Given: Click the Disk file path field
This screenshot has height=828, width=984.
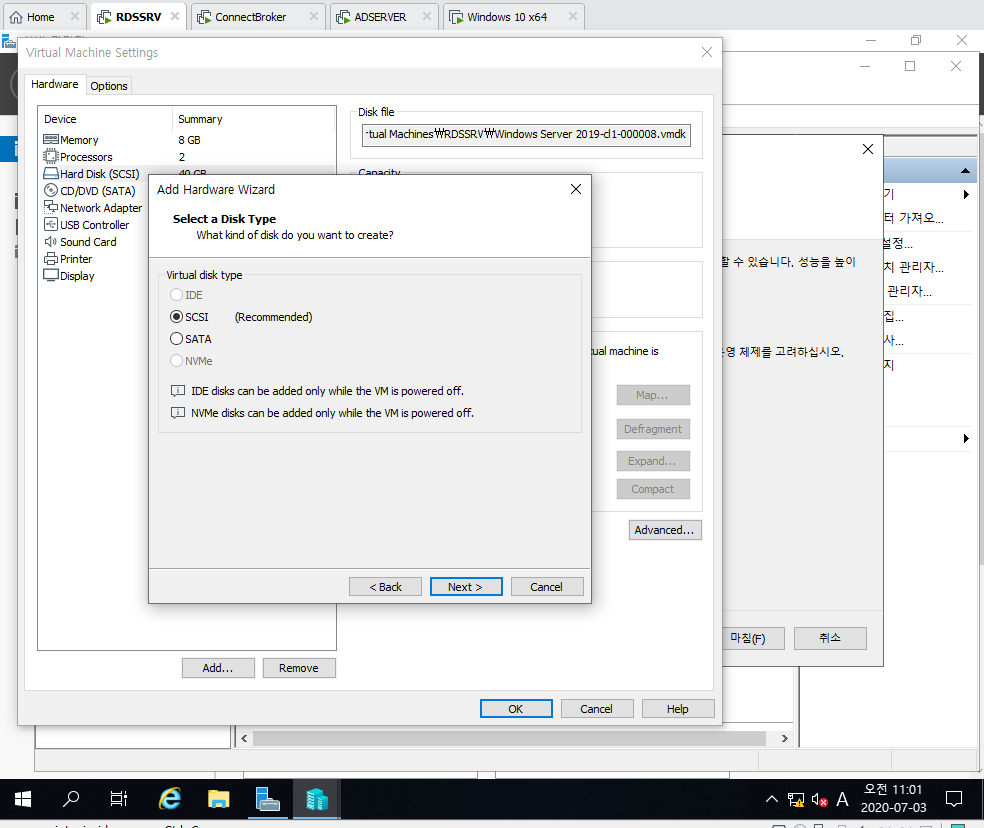Looking at the screenshot, I should 526,134.
